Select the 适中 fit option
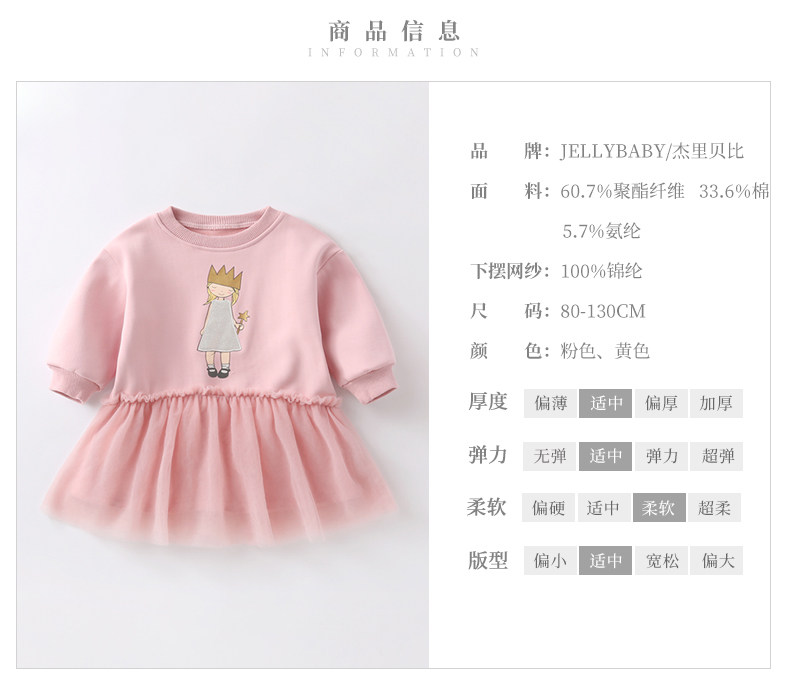The image size is (790, 687). point(605,561)
